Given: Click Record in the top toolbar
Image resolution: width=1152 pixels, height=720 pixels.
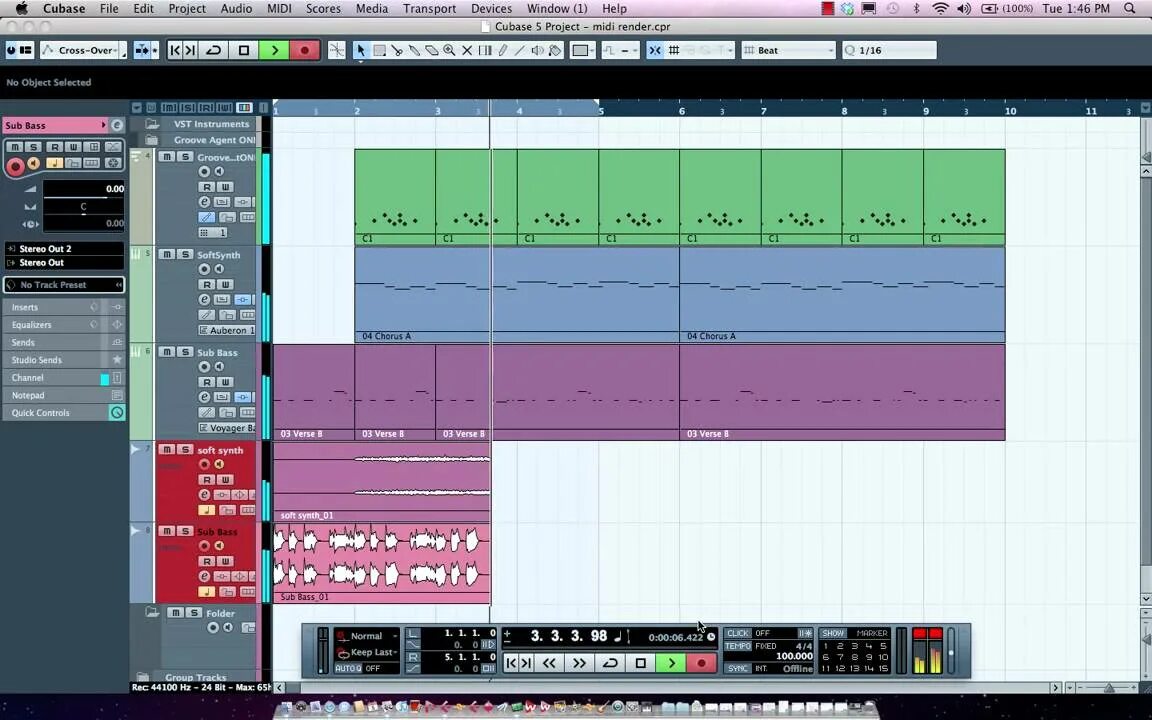Looking at the screenshot, I should 304,50.
